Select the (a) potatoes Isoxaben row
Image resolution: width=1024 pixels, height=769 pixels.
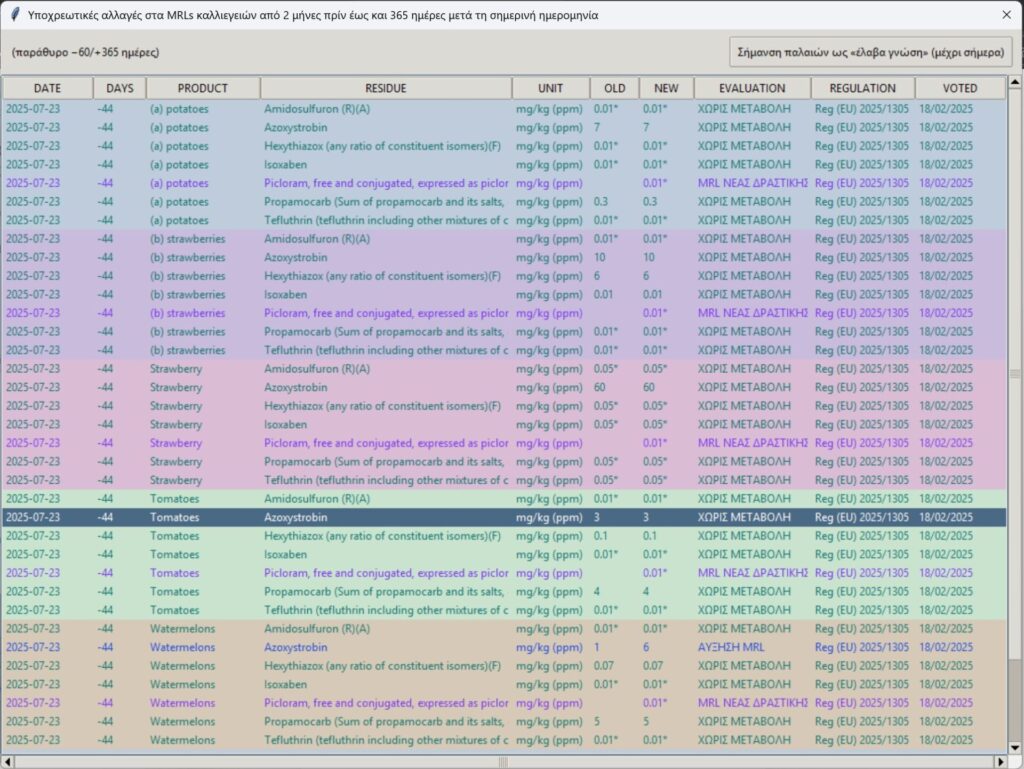[504, 165]
